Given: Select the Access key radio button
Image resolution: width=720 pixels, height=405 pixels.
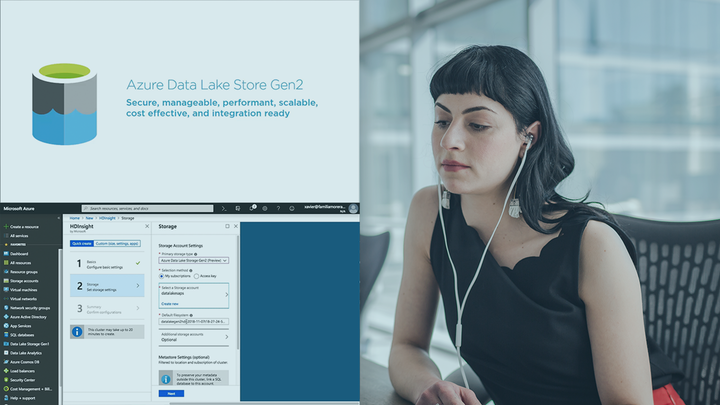Looking at the screenshot, I should click(x=196, y=276).
